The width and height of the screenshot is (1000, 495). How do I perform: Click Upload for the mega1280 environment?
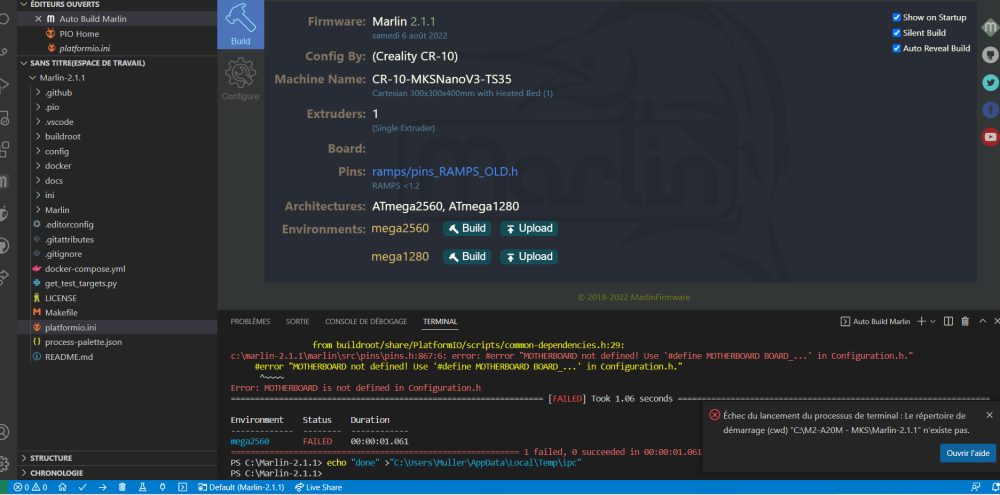(x=529, y=256)
